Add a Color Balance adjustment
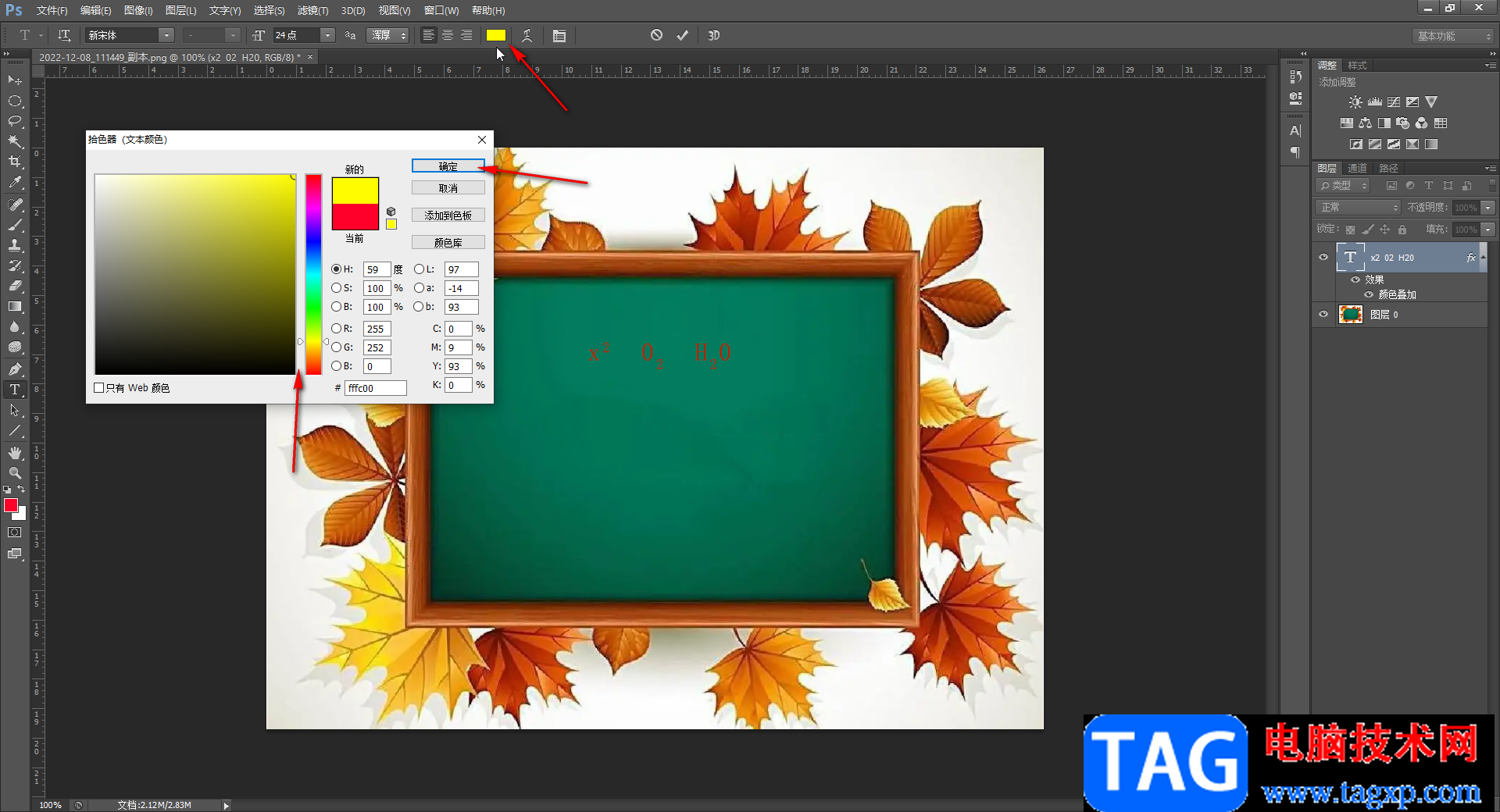The width and height of the screenshot is (1500, 812). (1366, 123)
